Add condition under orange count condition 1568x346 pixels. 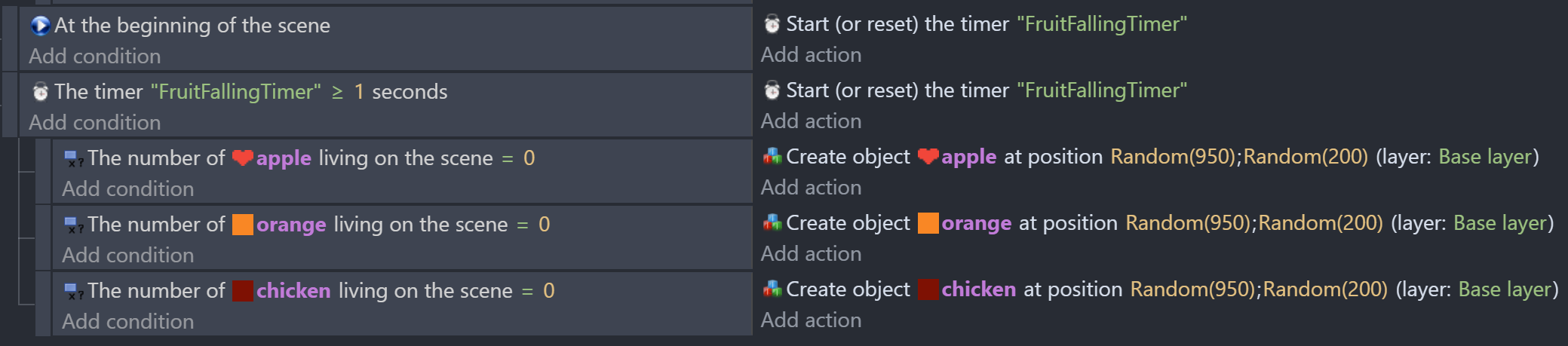tap(127, 256)
